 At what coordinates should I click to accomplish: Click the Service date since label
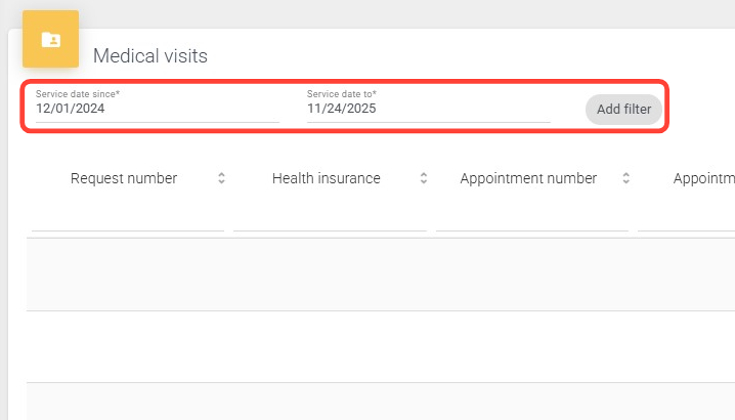tap(78, 94)
